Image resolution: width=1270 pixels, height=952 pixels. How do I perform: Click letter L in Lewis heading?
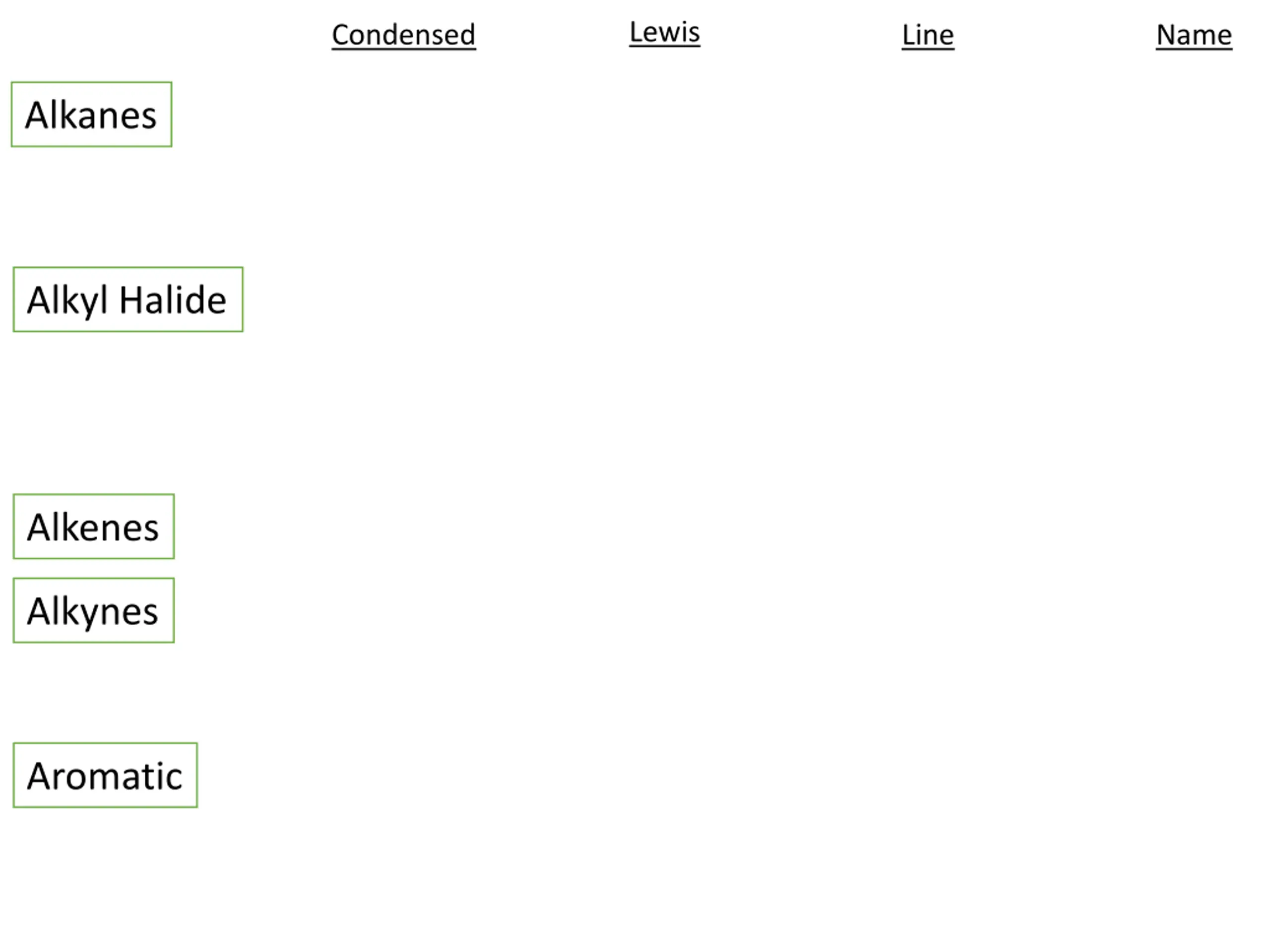tap(635, 32)
